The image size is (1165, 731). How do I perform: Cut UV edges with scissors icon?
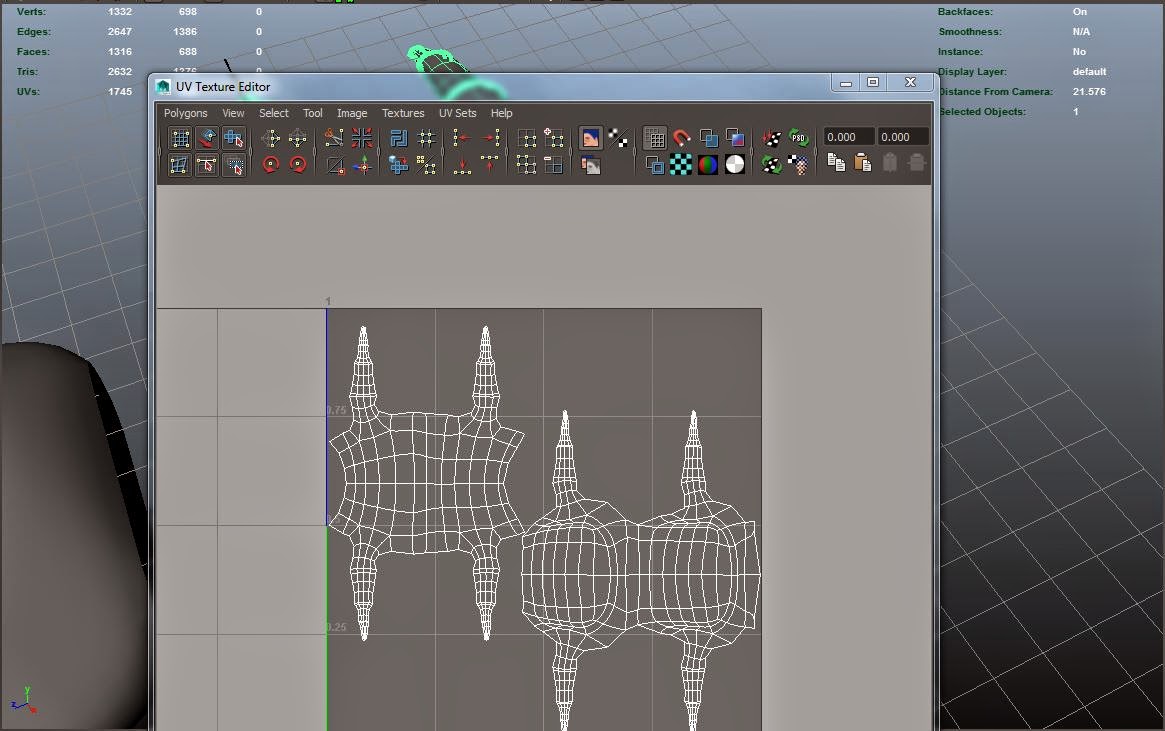[334, 138]
